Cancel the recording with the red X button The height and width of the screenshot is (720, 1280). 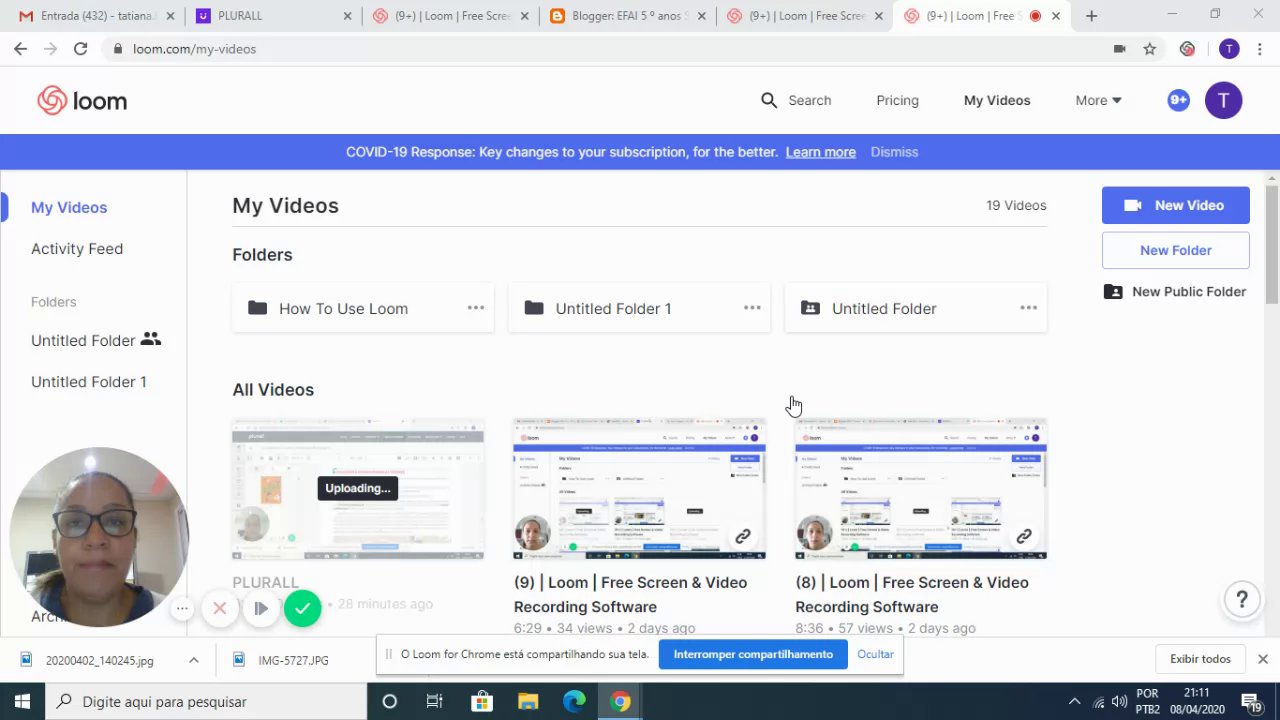(x=220, y=608)
